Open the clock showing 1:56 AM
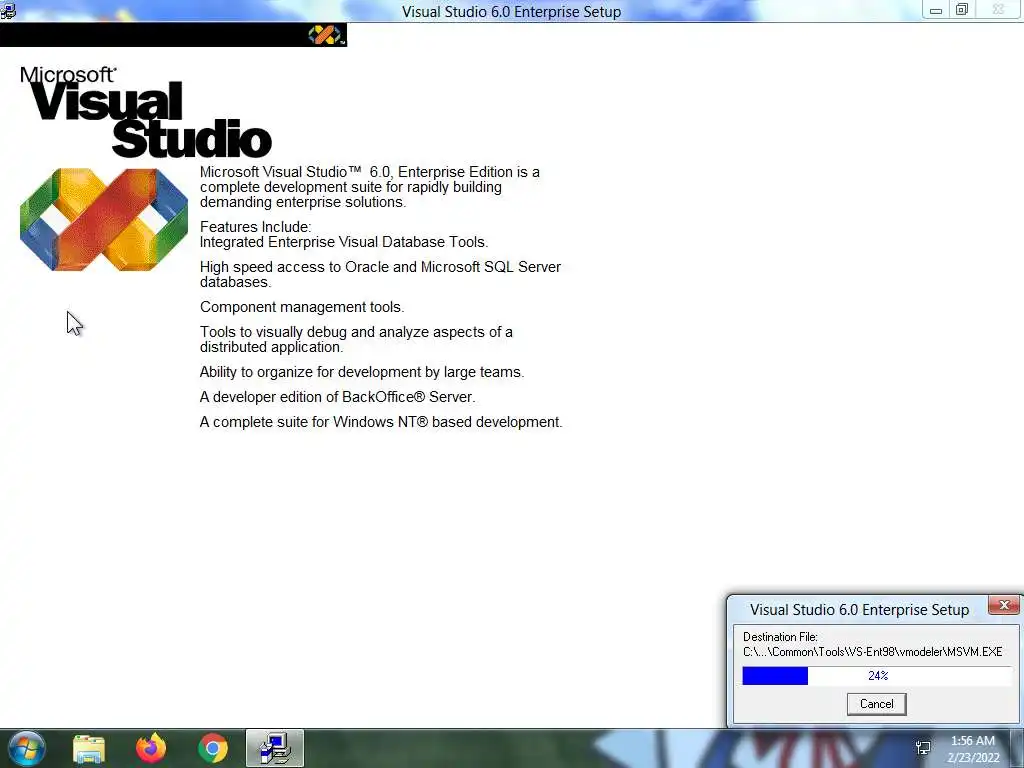This screenshot has width=1024, height=768. 973,749
